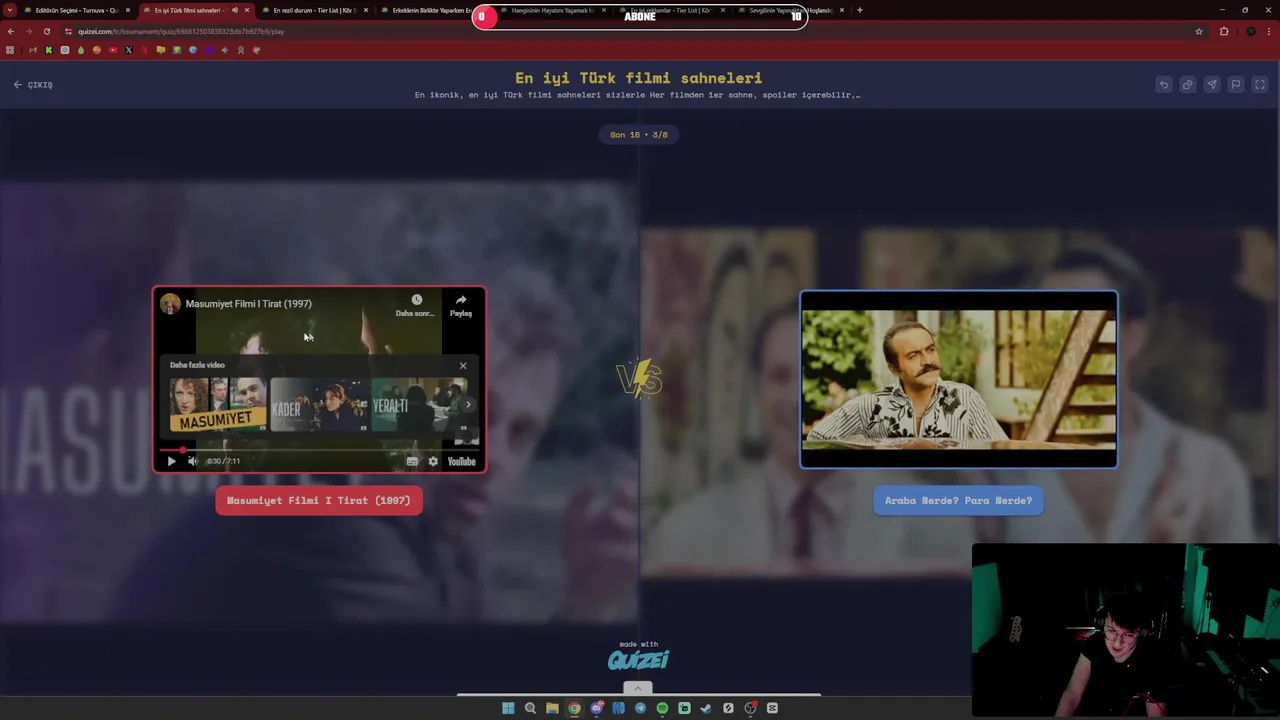1280x720 pixels.
Task: Go back in browser history
Action: (x=11, y=31)
